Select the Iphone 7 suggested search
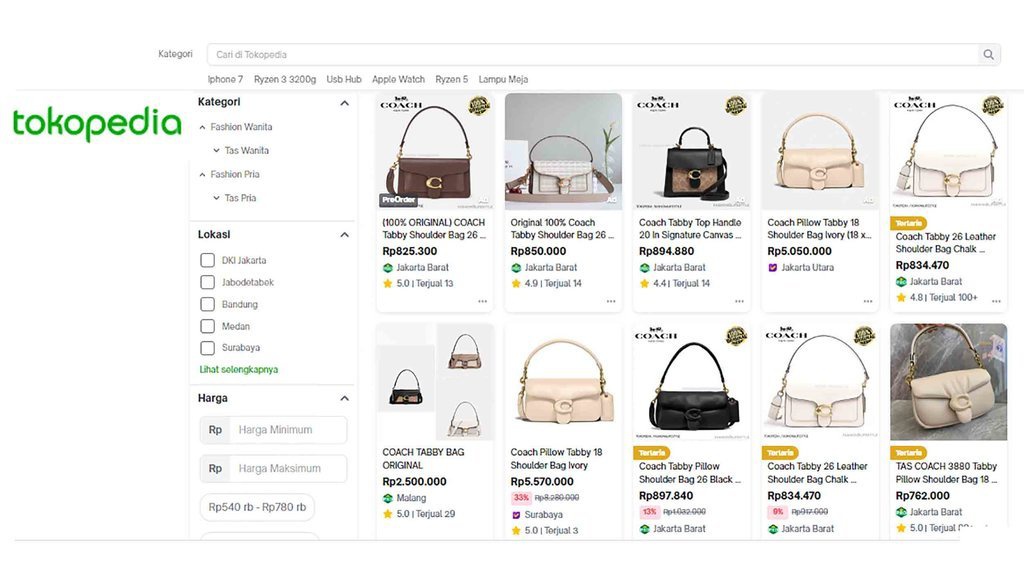The width and height of the screenshot is (1024, 576). pyautogui.click(x=225, y=79)
